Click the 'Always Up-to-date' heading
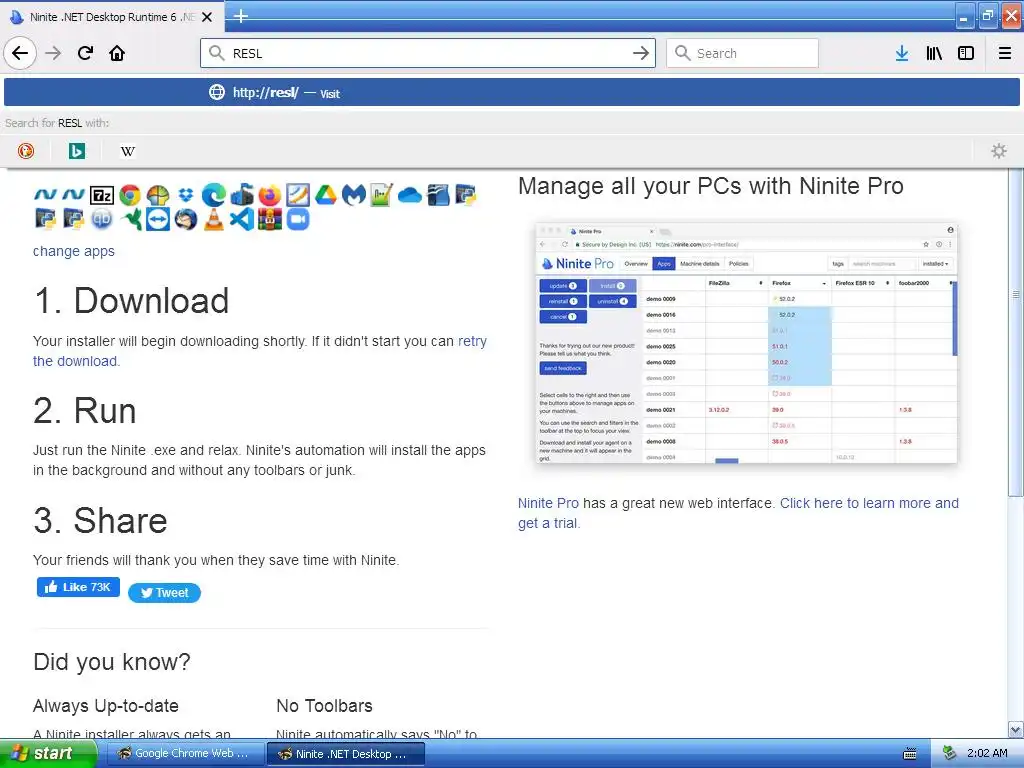 point(106,705)
